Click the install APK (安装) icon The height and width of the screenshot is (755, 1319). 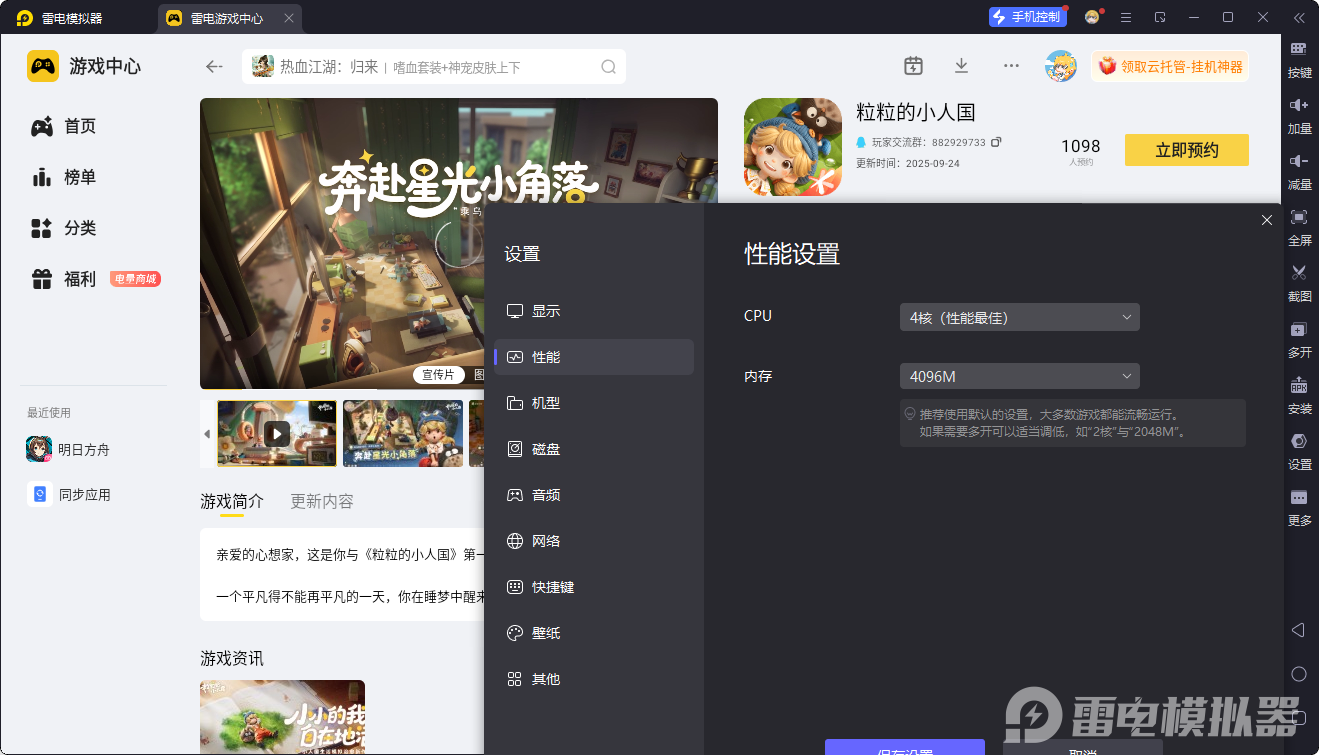pos(1299,386)
